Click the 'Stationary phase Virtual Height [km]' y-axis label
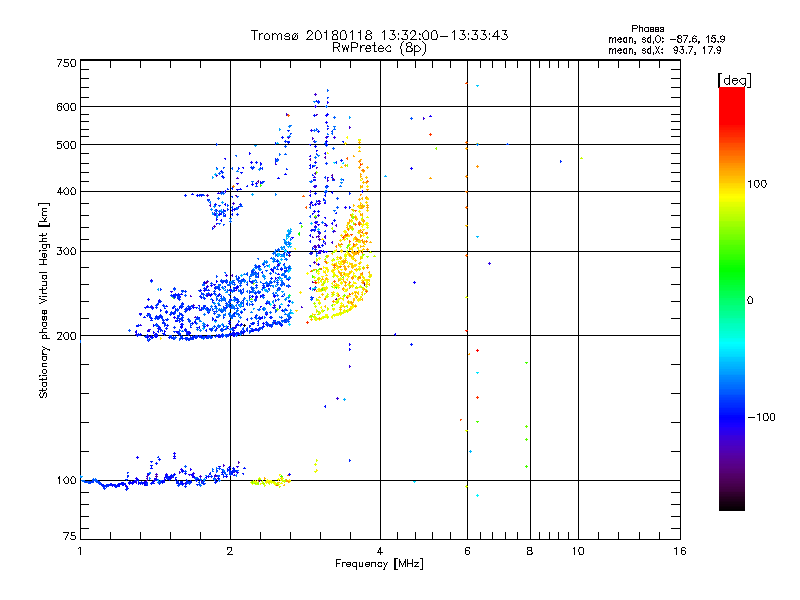The height and width of the screenshot is (600, 800). 44,300
